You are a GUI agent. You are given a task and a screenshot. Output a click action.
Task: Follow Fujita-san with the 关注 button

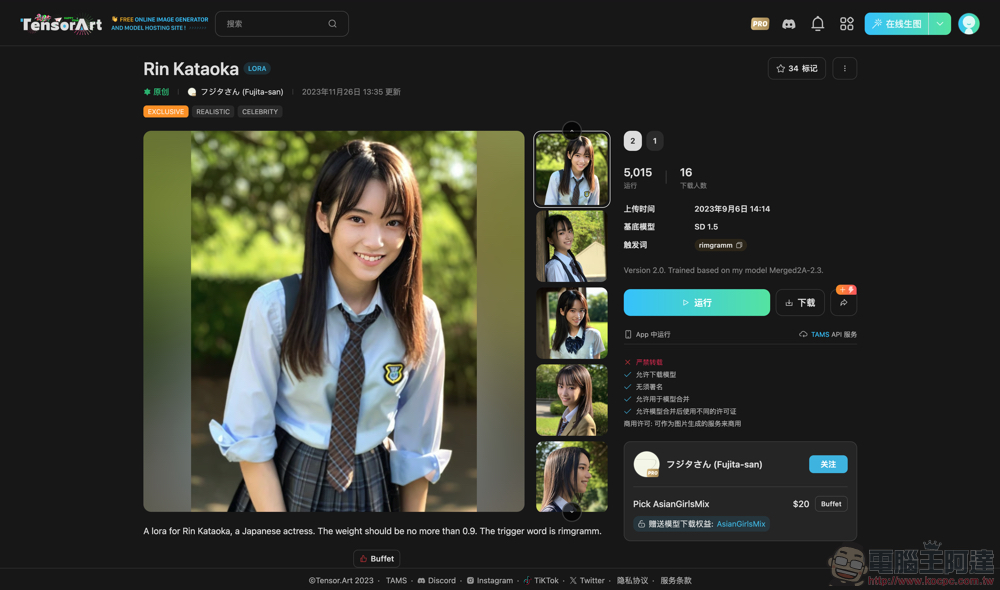[x=827, y=464]
